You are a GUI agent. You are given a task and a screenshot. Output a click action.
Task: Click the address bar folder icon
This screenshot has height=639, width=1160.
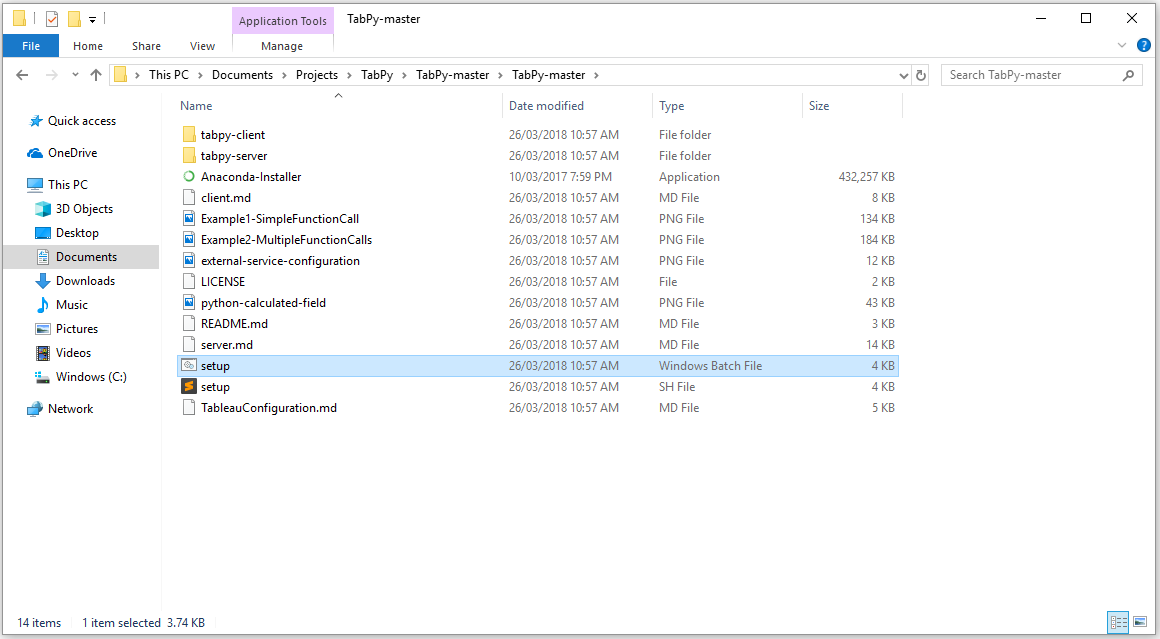click(x=121, y=75)
